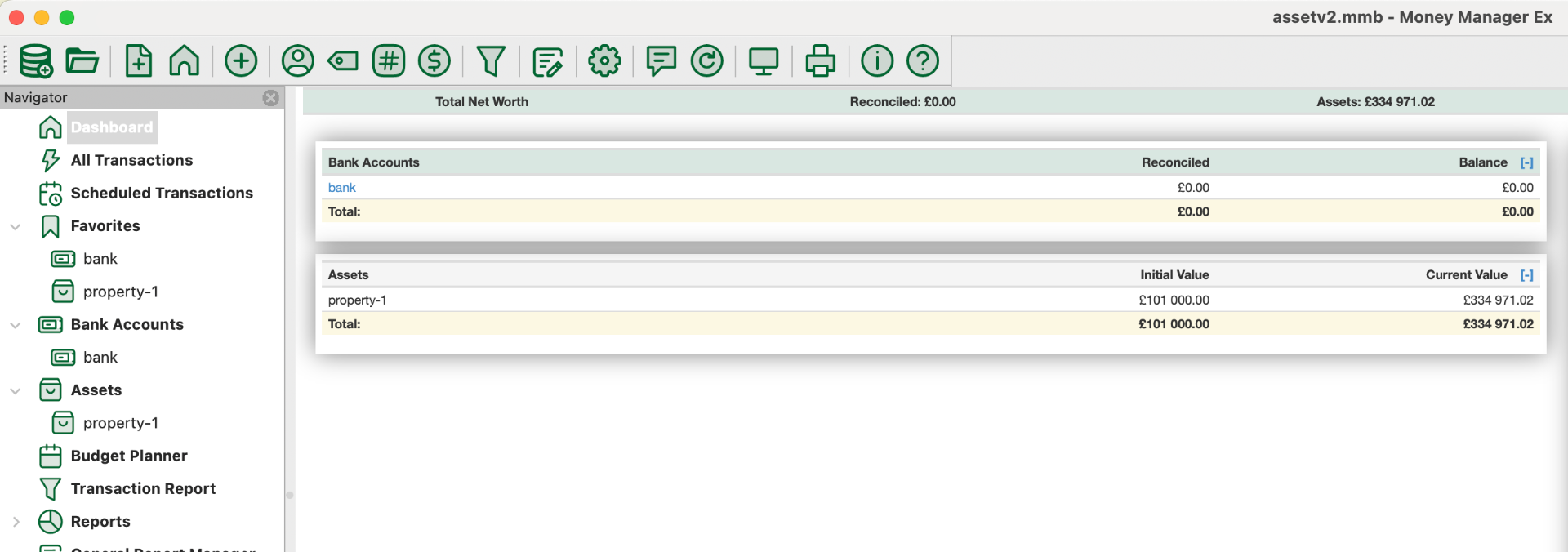
Task: Open the Category hash icon
Action: coord(389,60)
